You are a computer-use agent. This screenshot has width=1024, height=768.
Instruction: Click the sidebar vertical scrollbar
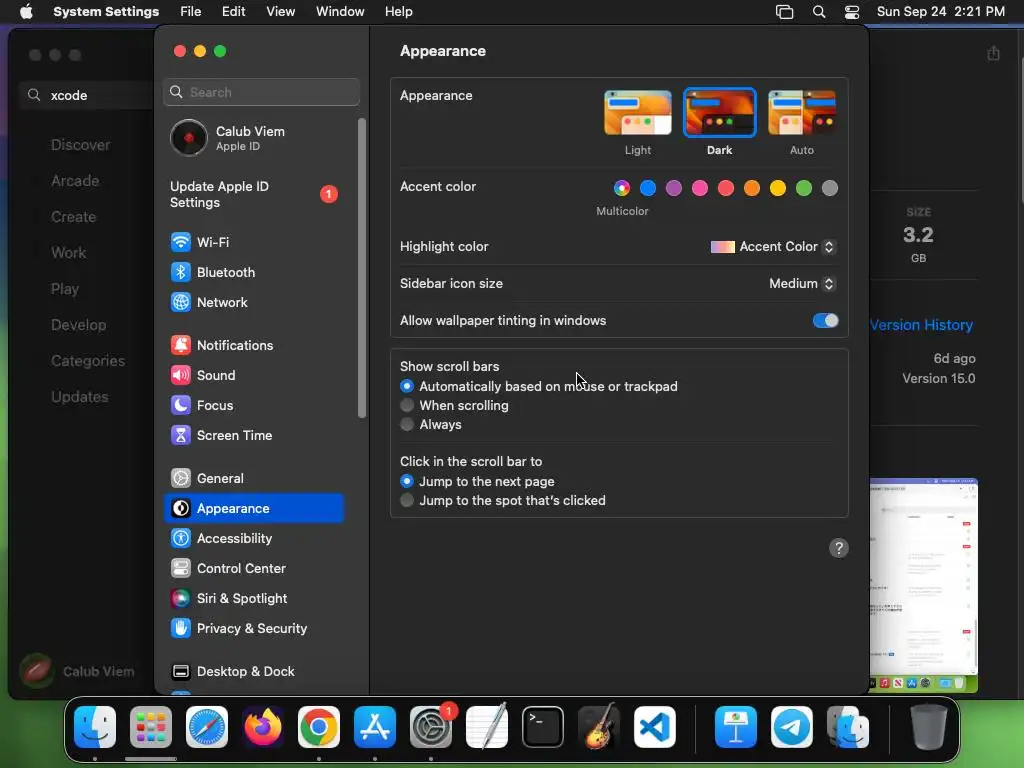362,268
